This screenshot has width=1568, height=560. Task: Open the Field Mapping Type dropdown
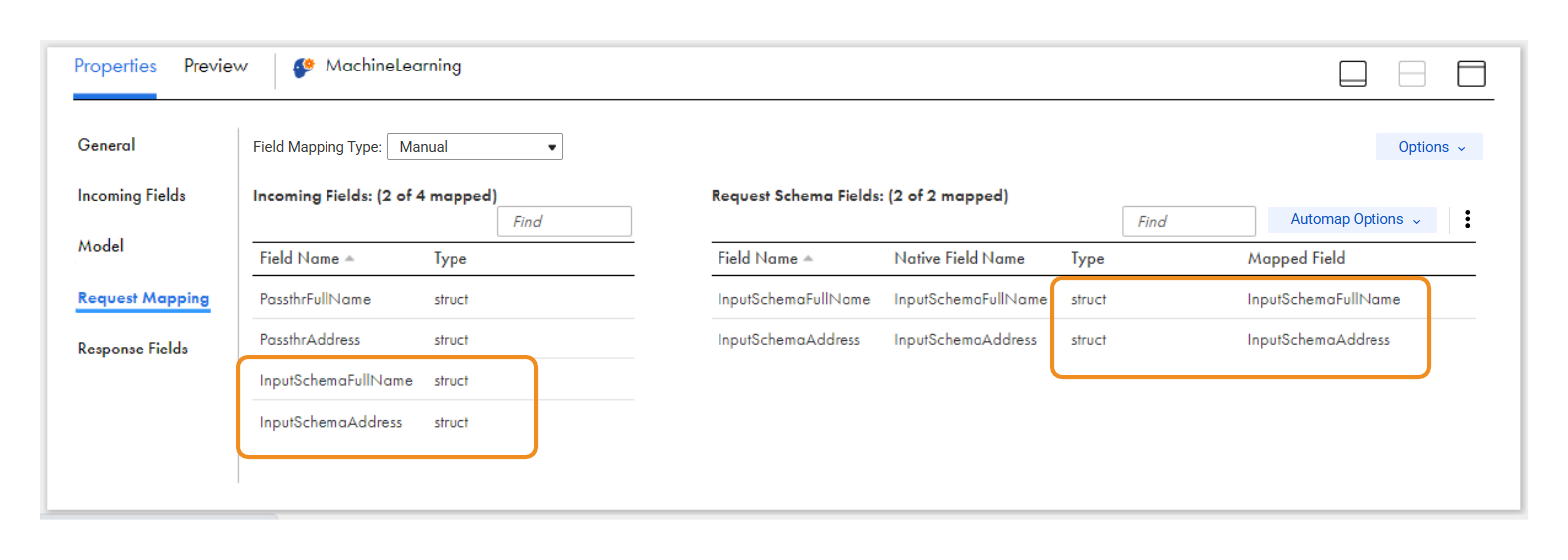tap(474, 147)
